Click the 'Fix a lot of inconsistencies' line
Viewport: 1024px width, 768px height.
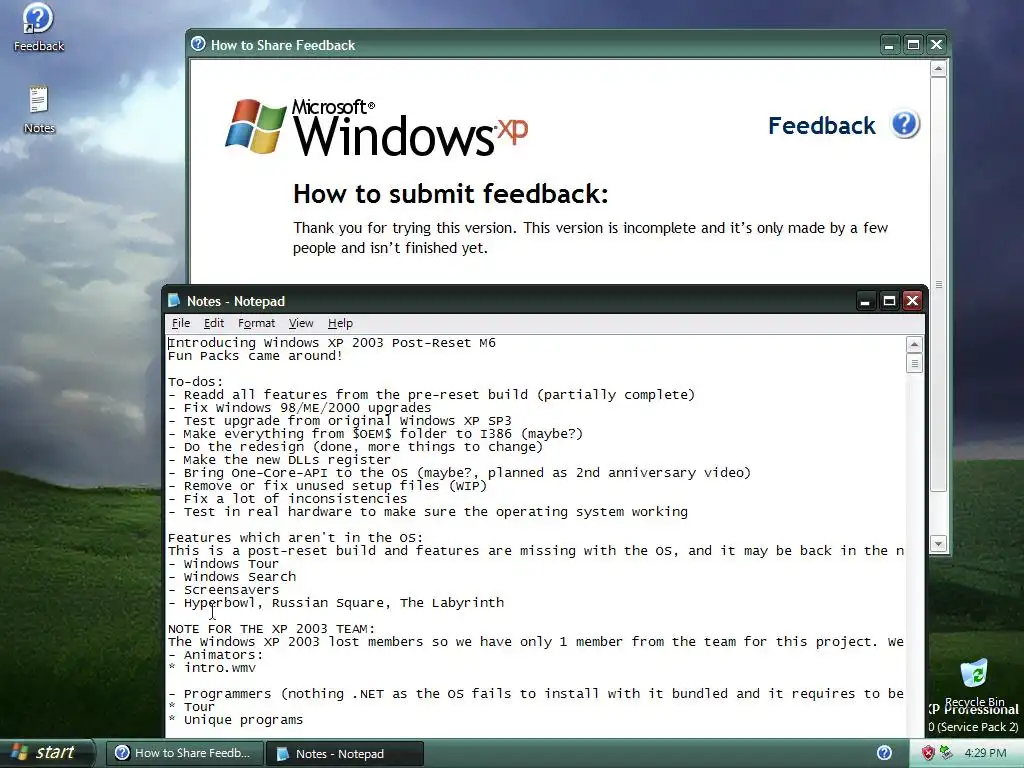point(287,499)
